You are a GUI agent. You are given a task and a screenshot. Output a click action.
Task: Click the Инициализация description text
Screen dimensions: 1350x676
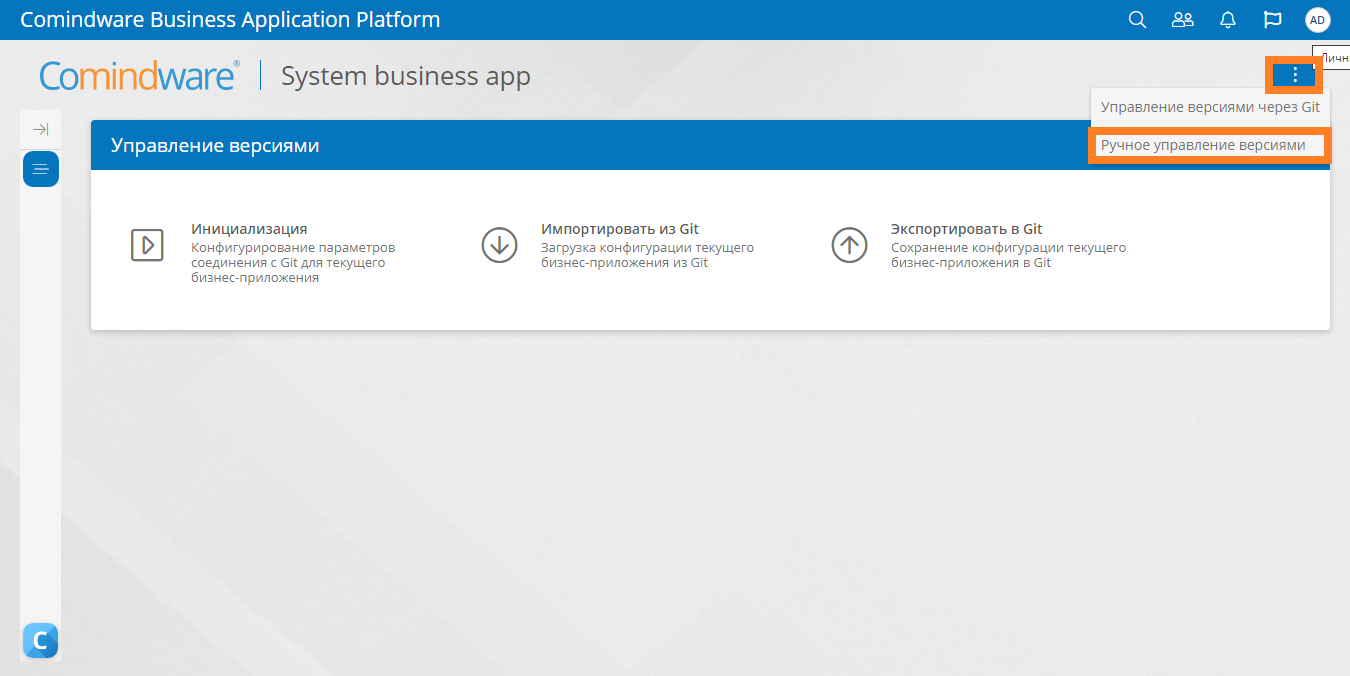point(293,263)
